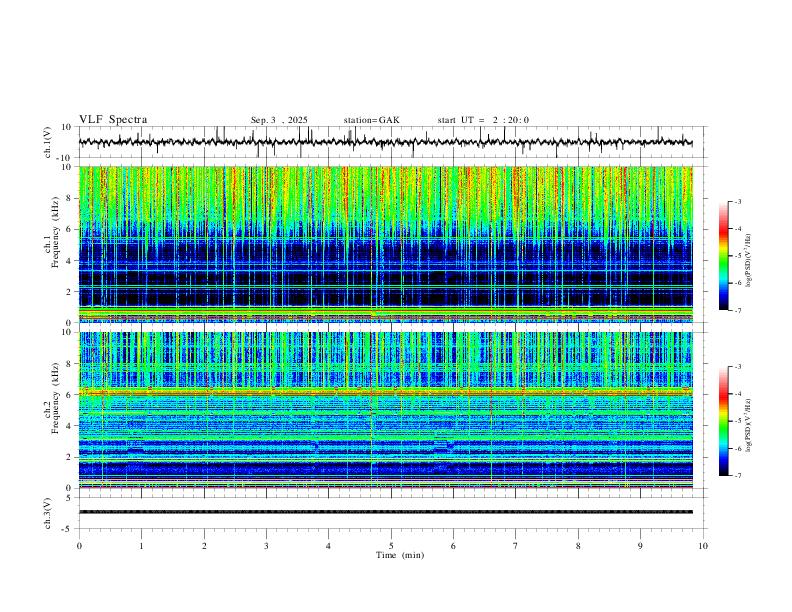Click time axis tick label '0'
792x612 pixels.
click(x=79, y=546)
